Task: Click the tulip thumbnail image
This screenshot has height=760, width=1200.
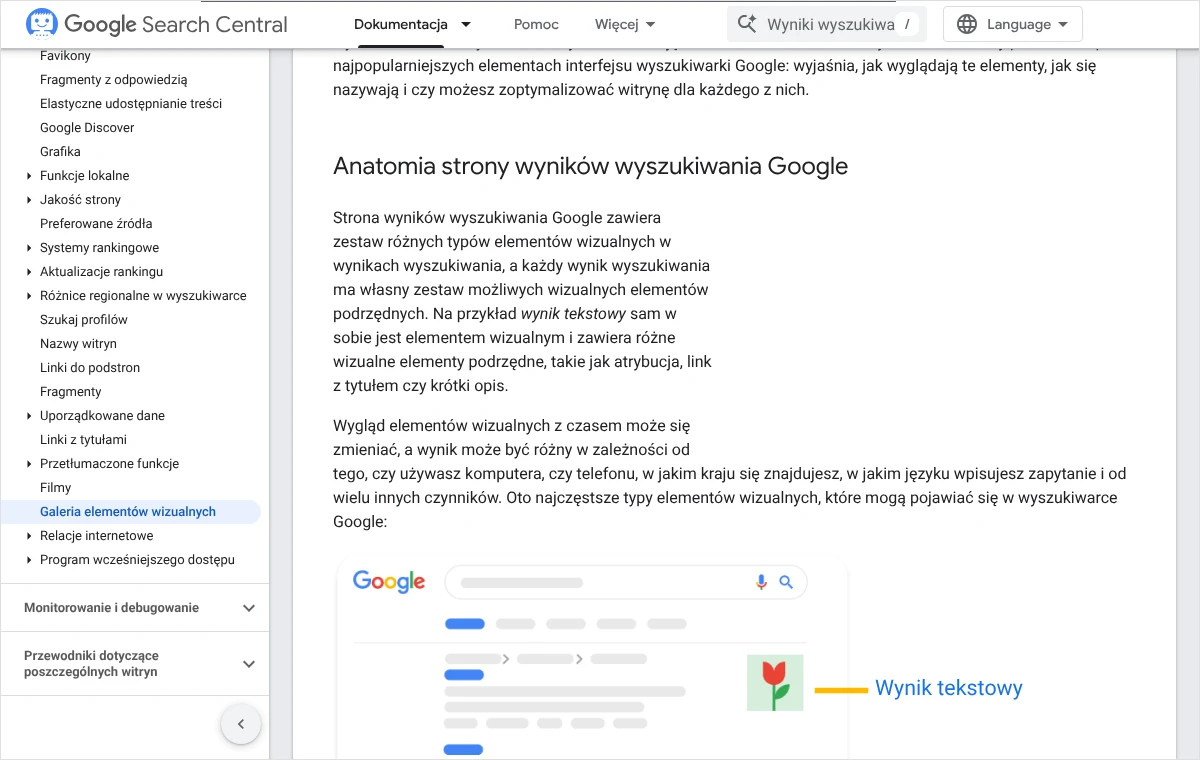Action: (775, 683)
